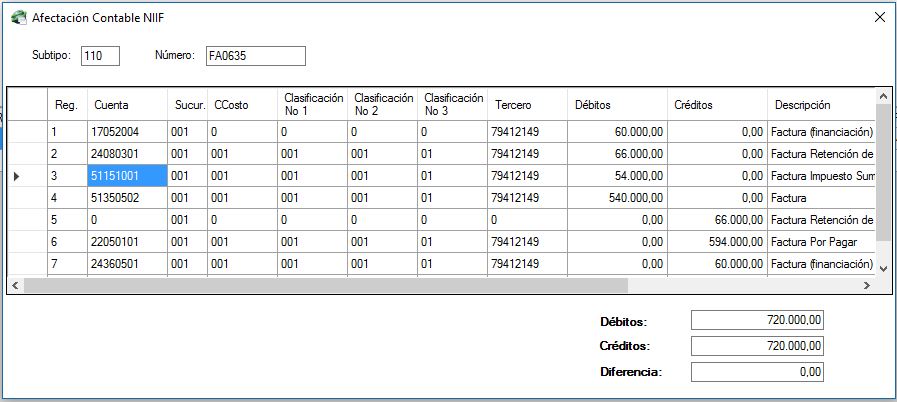Image resolution: width=897 pixels, height=402 pixels.
Task: Click the Créditos total field 720.000,00
Action: coord(757,346)
